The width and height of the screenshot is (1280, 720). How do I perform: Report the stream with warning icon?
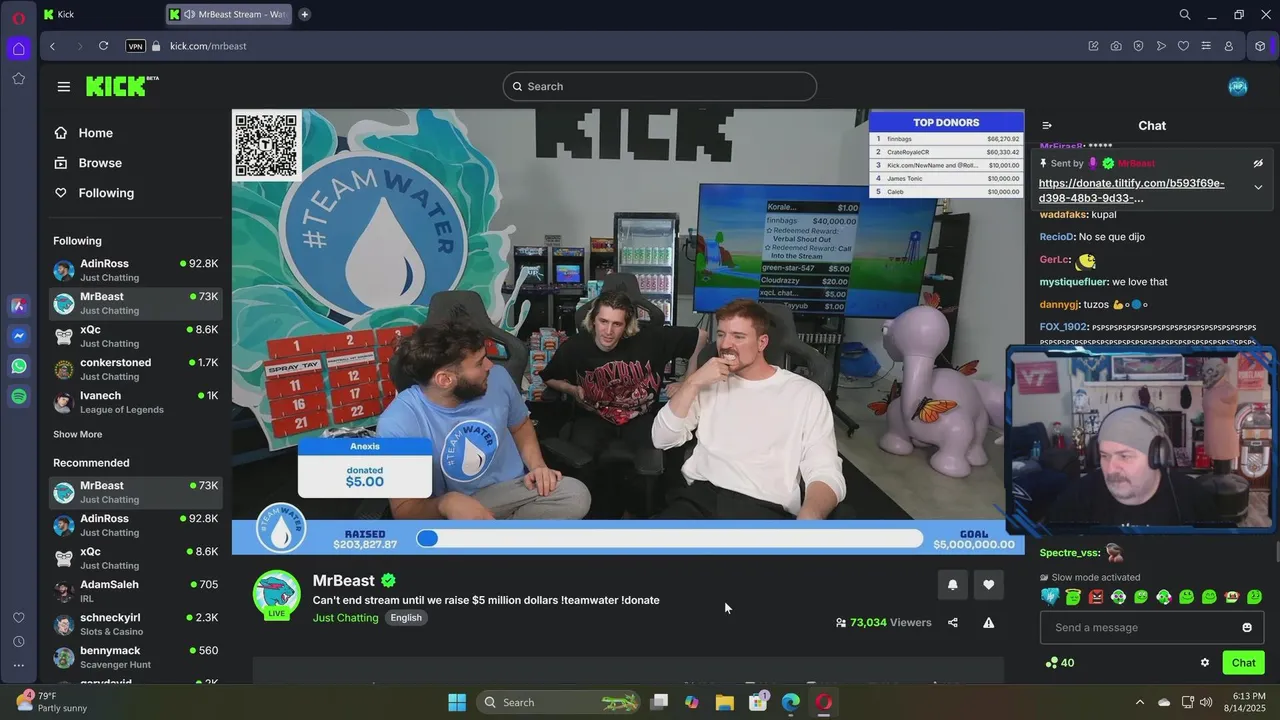[x=989, y=623]
